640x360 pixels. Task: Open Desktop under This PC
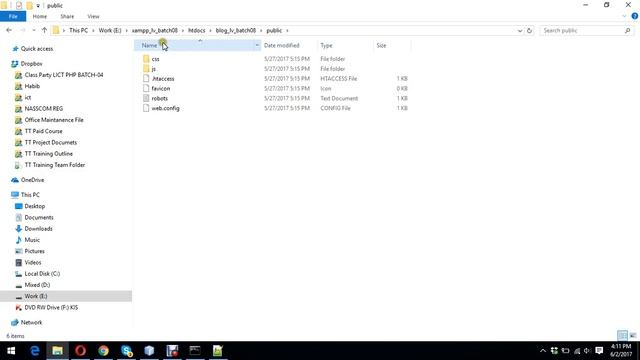tap(35, 206)
